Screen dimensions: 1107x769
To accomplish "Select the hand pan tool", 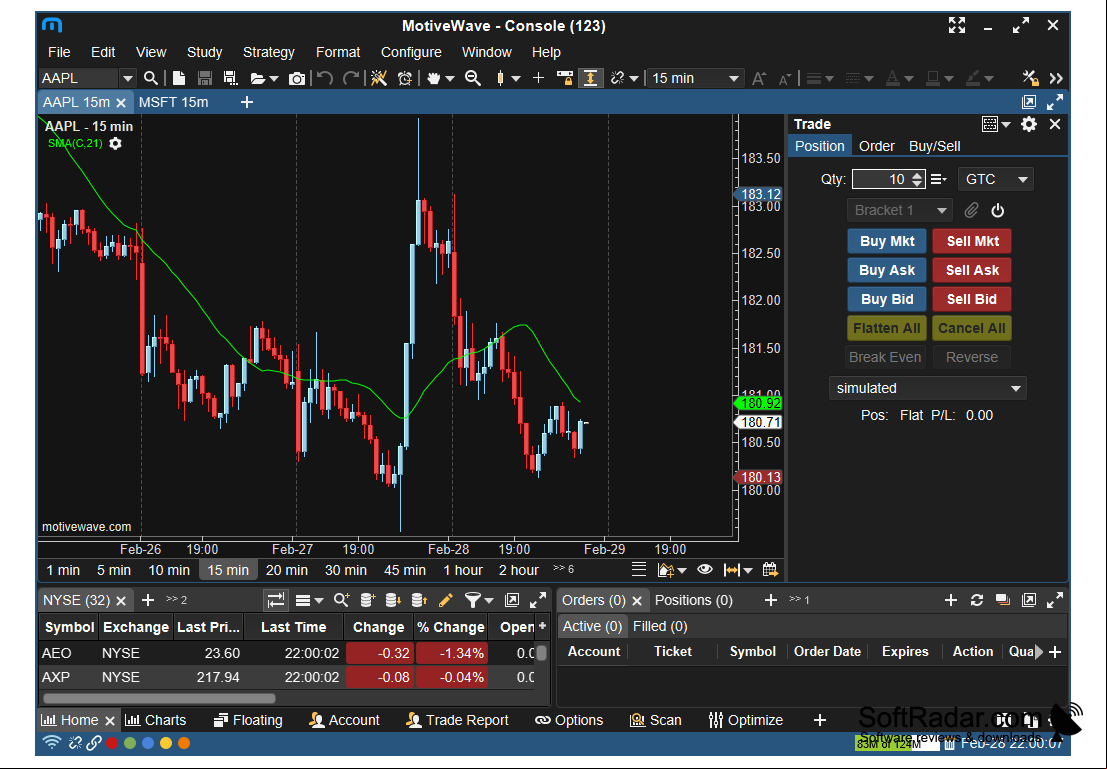I will click(433, 78).
